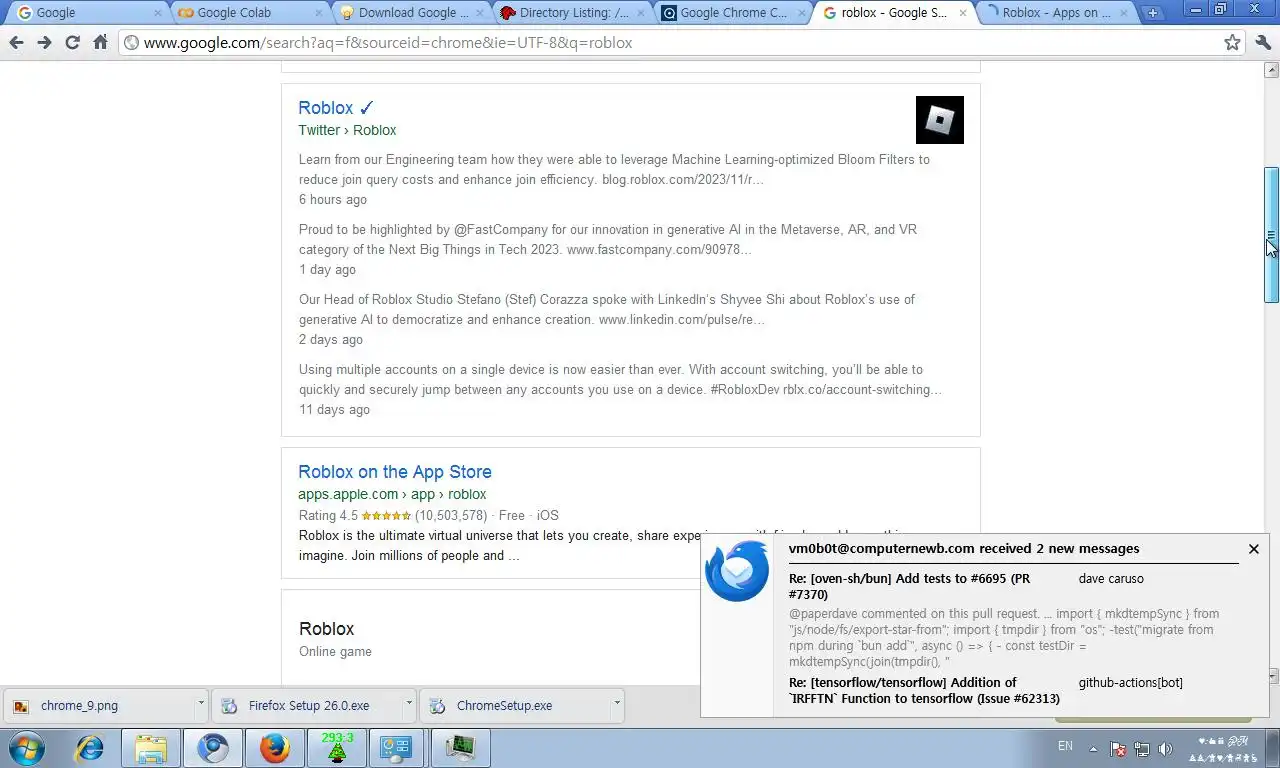
Task: Click blog.roblox.com link in first tweet
Action: (682, 180)
